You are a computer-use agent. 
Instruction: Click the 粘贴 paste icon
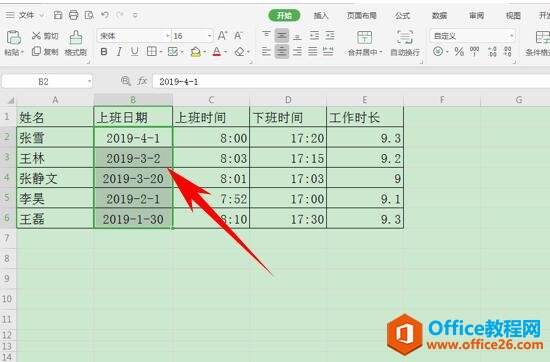pos(13,38)
